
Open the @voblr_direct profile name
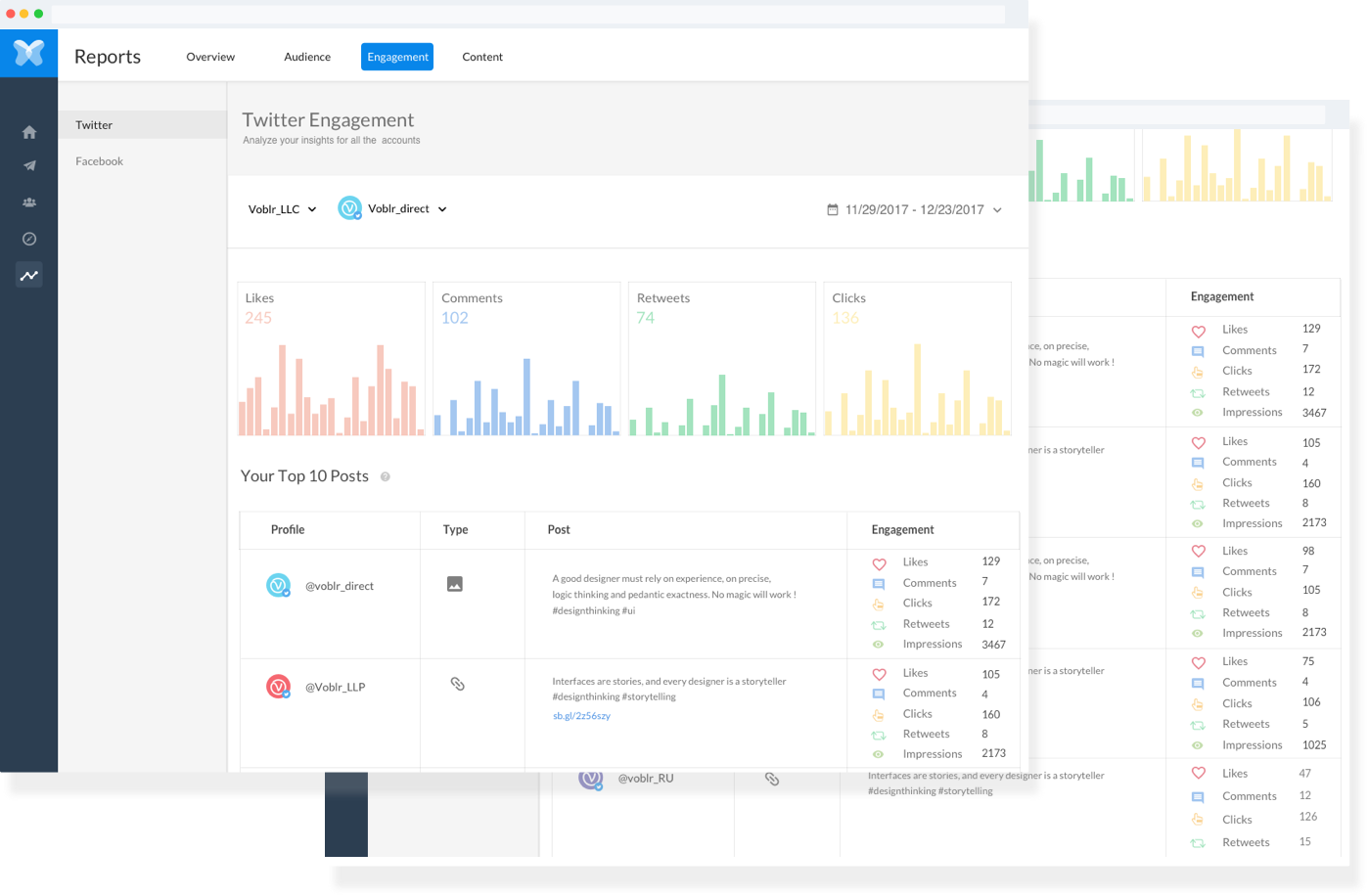(340, 586)
